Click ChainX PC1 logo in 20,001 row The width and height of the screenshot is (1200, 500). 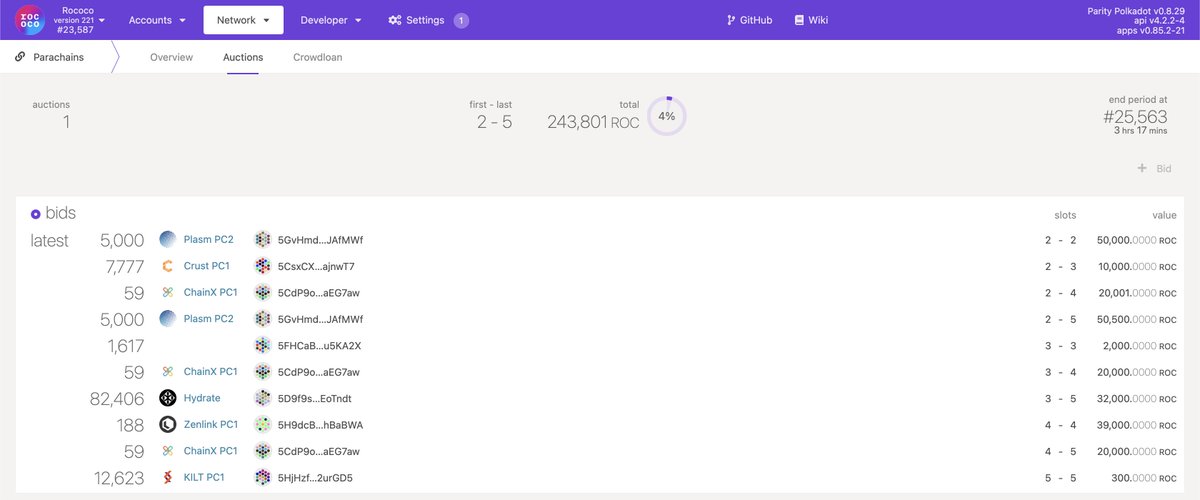point(168,293)
